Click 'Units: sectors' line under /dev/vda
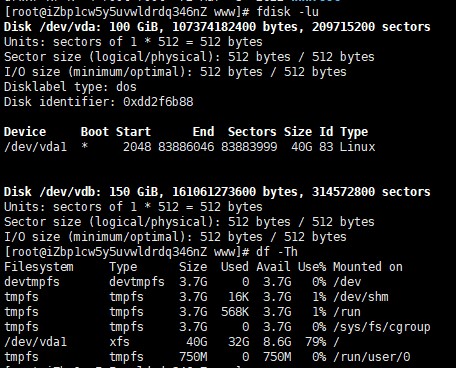This screenshot has height=368, width=456. click(133, 42)
